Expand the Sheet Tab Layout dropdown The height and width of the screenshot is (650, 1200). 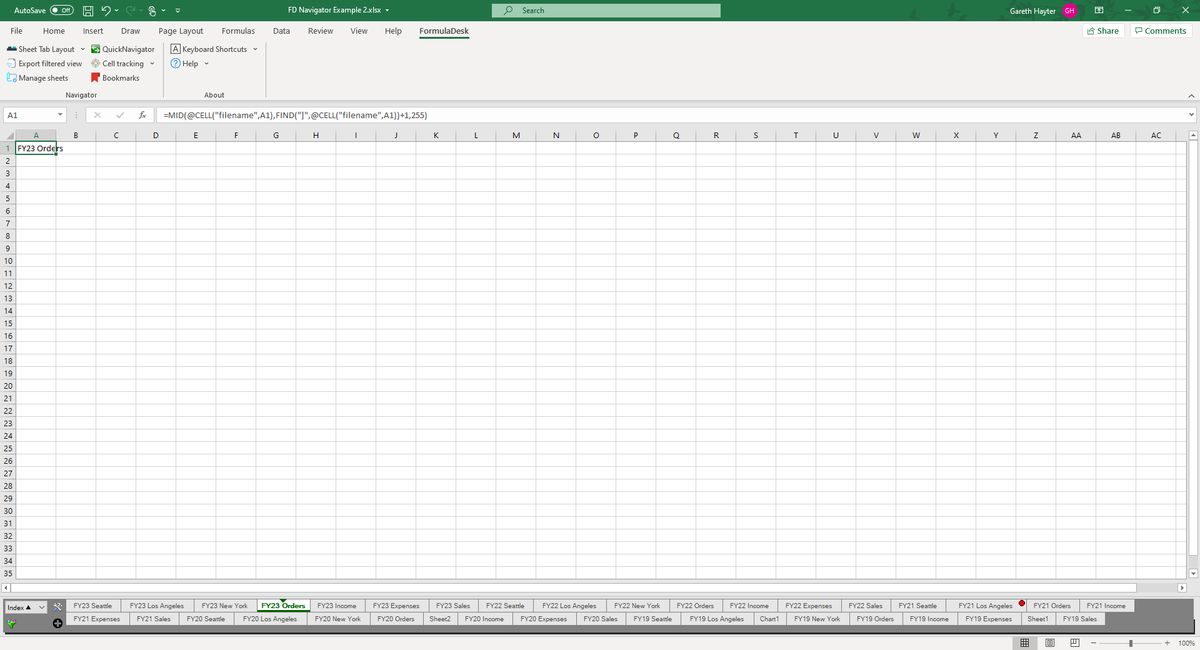click(x=83, y=48)
